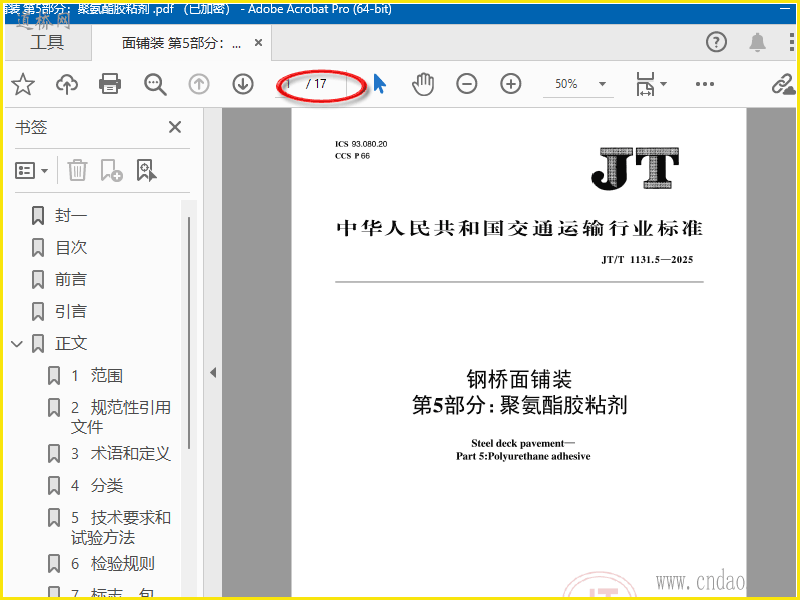Add document to starred with star icon
The width and height of the screenshot is (800, 600).
point(23,84)
